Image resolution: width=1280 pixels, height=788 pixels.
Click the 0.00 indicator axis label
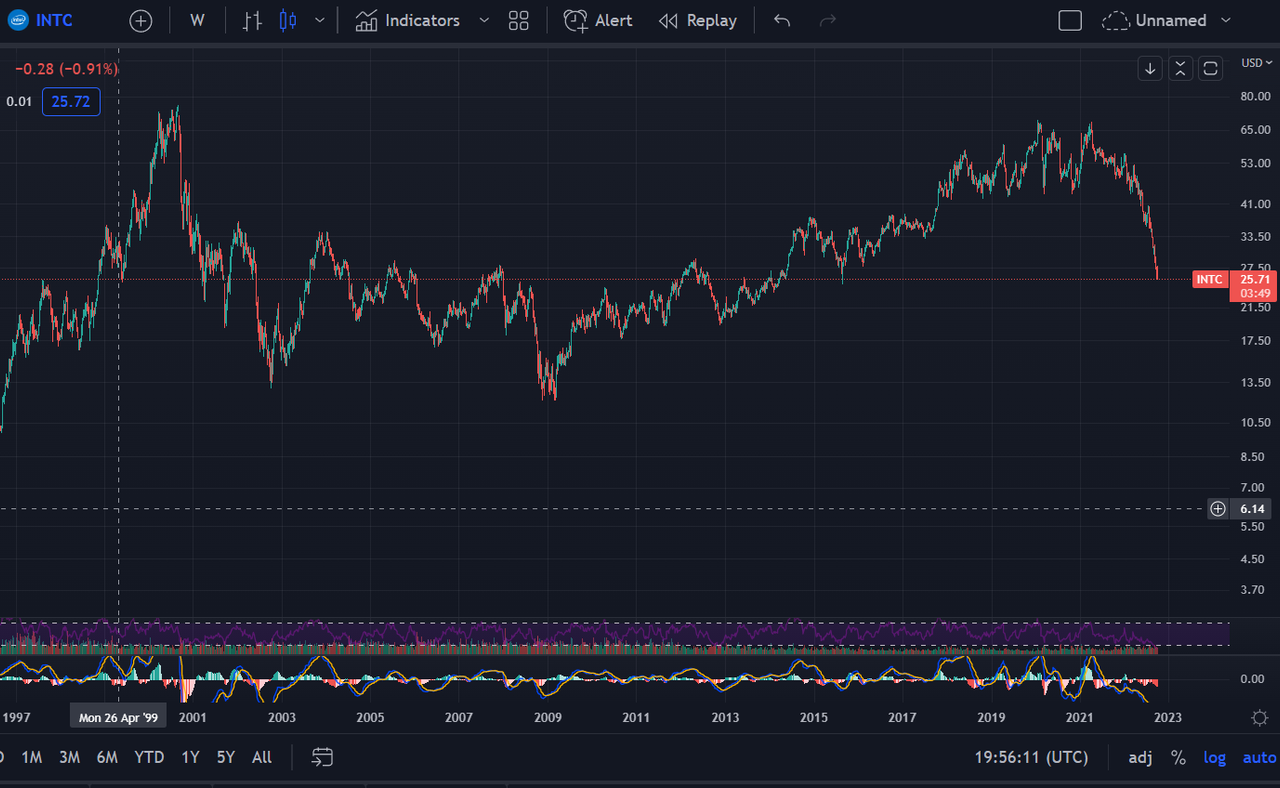click(1252, 679)
